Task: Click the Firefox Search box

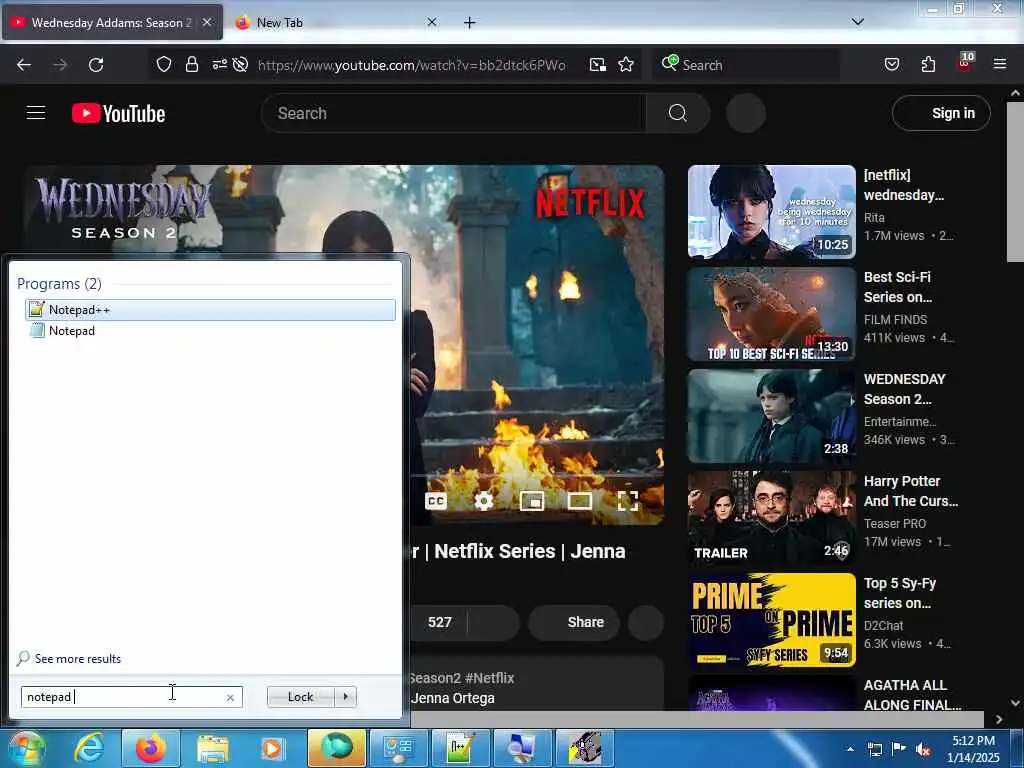Action: (x=746, y=65)
